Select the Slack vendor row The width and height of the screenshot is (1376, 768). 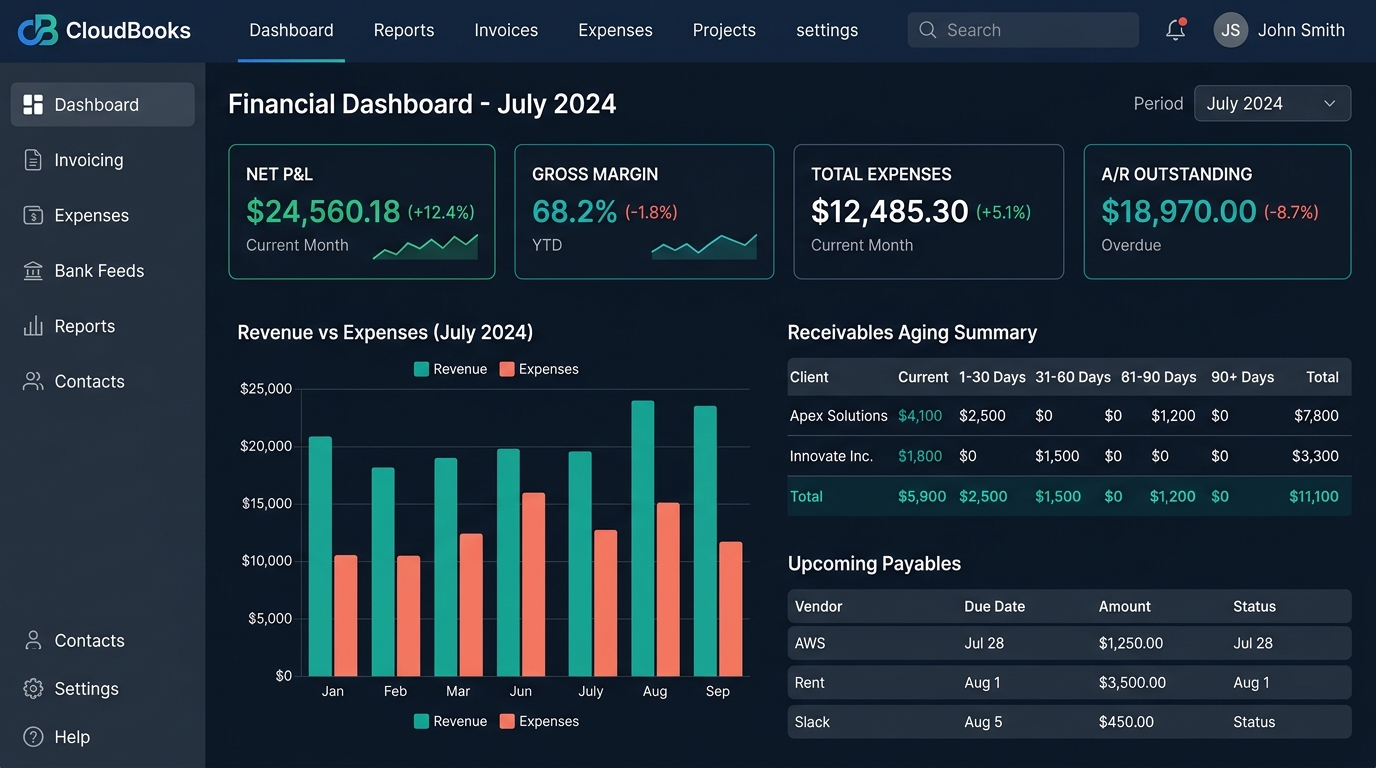coord(1069,722)
